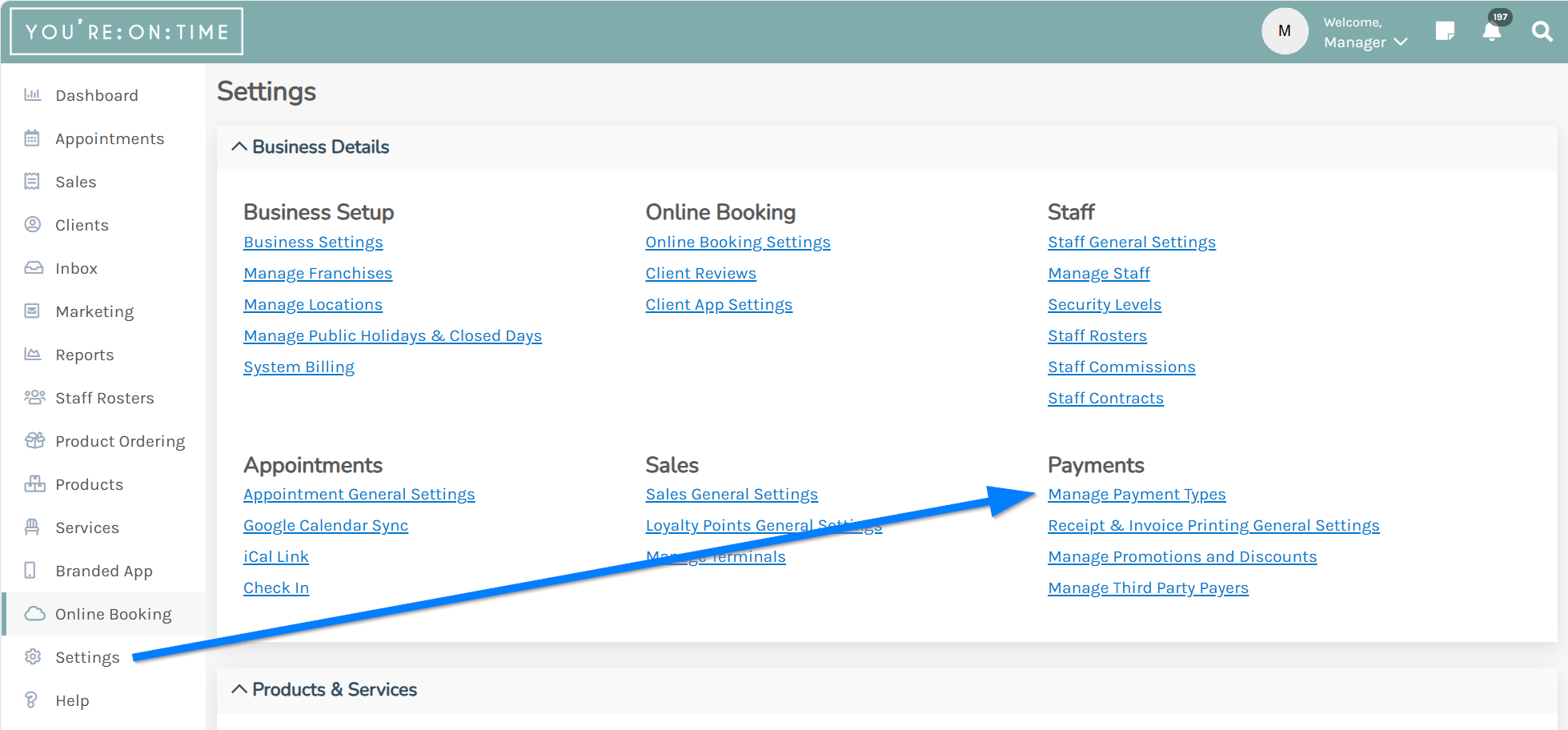This screenshot has height=730, width=1568.
Task: Click the Appointments calendar icon
Action: pos(32,138)
